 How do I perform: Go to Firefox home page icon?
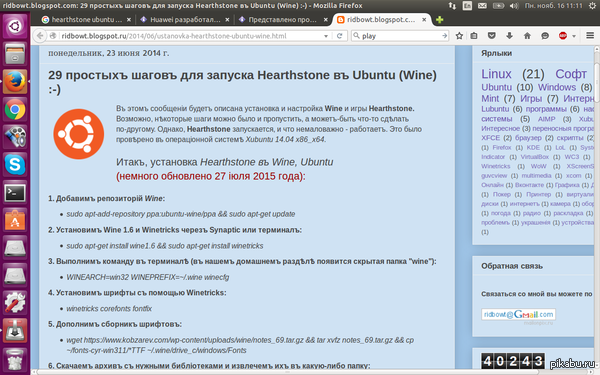coord(527,36)
